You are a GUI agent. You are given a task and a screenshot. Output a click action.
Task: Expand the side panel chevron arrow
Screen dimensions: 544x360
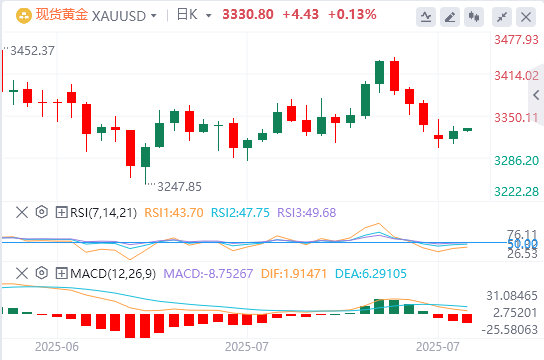(536, 95)
